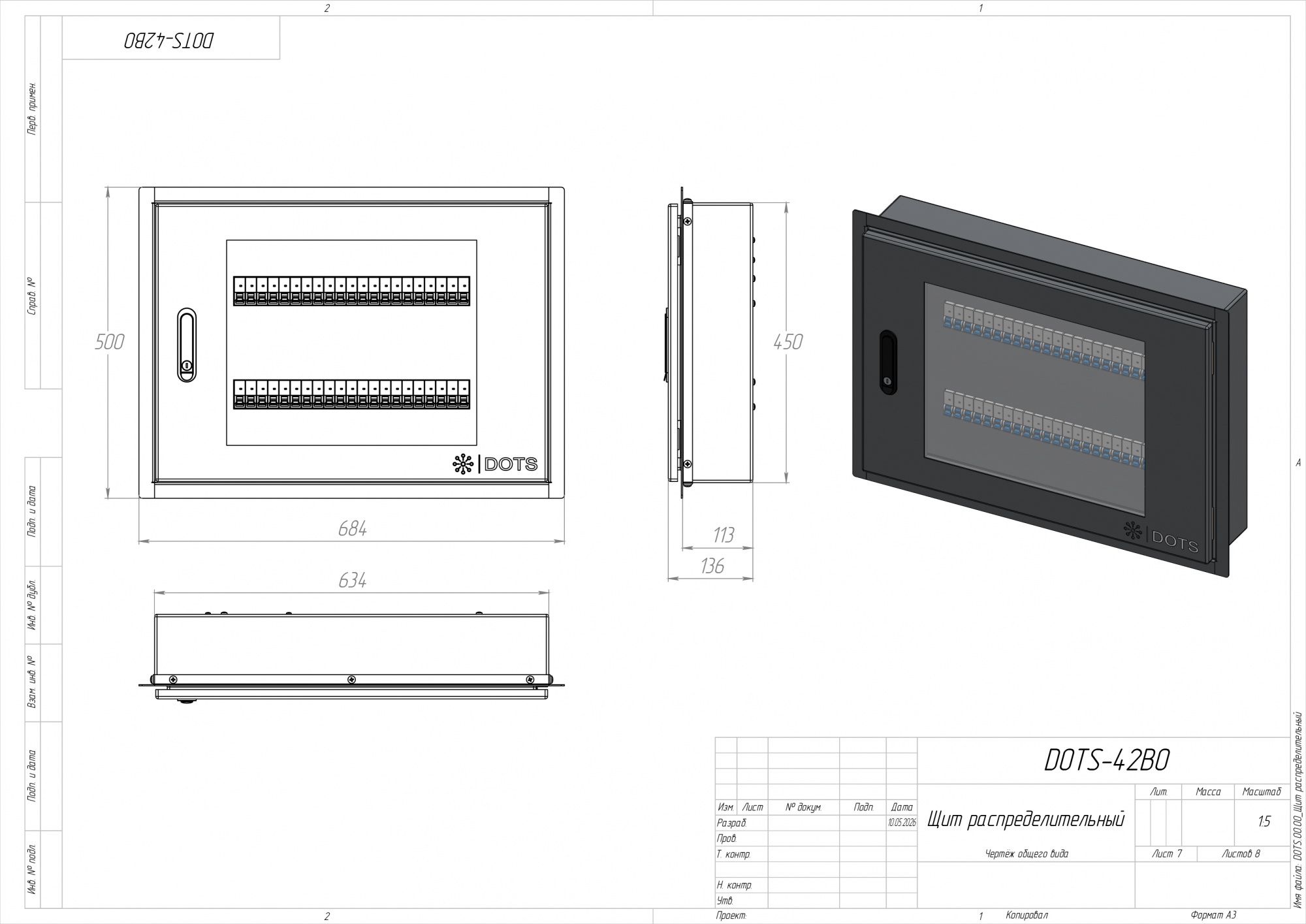Click zone marker "2" on the top border
This screenshot has height=924, width=1306.
(326, 8)
